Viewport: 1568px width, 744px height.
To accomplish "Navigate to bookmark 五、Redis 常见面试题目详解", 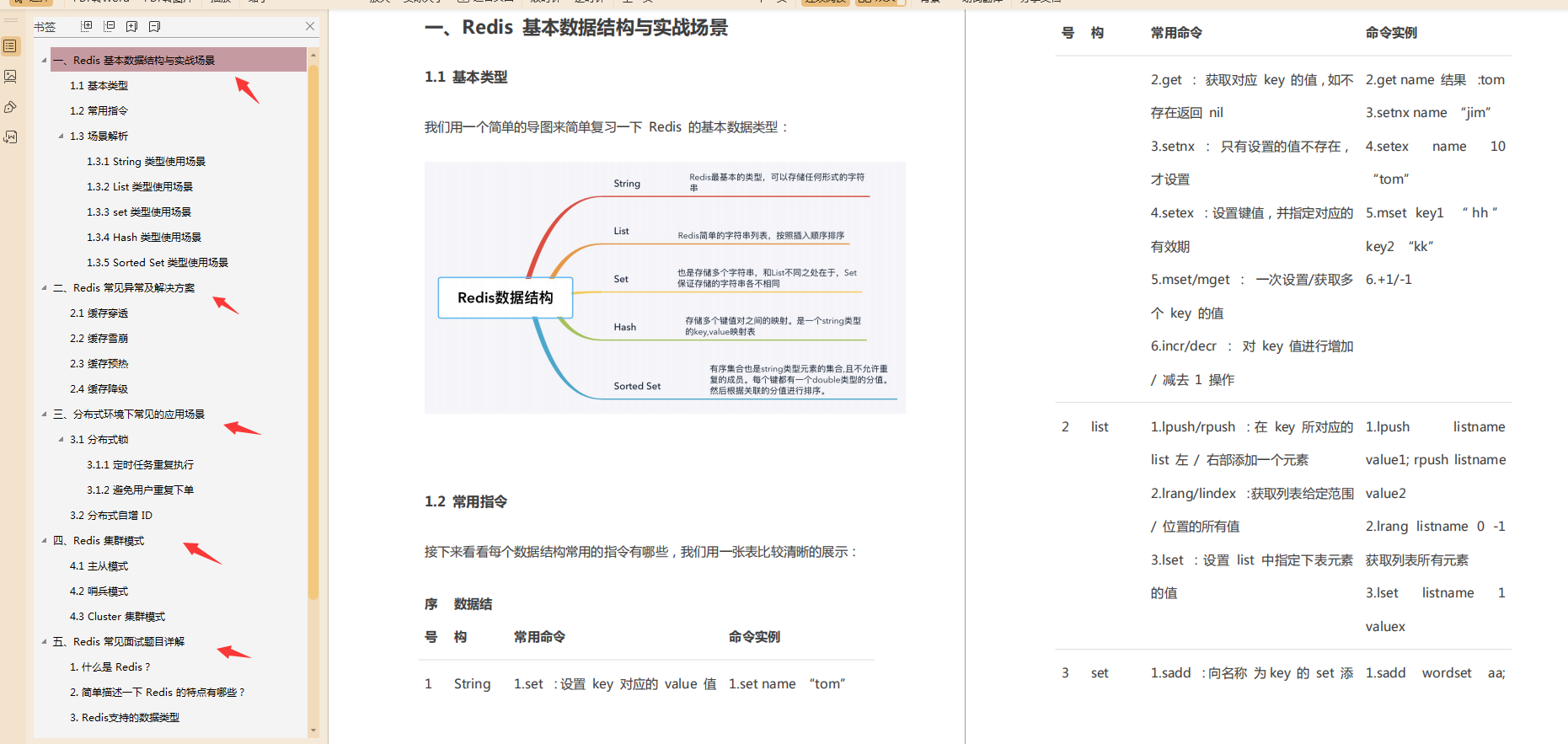I will point(119,642).
